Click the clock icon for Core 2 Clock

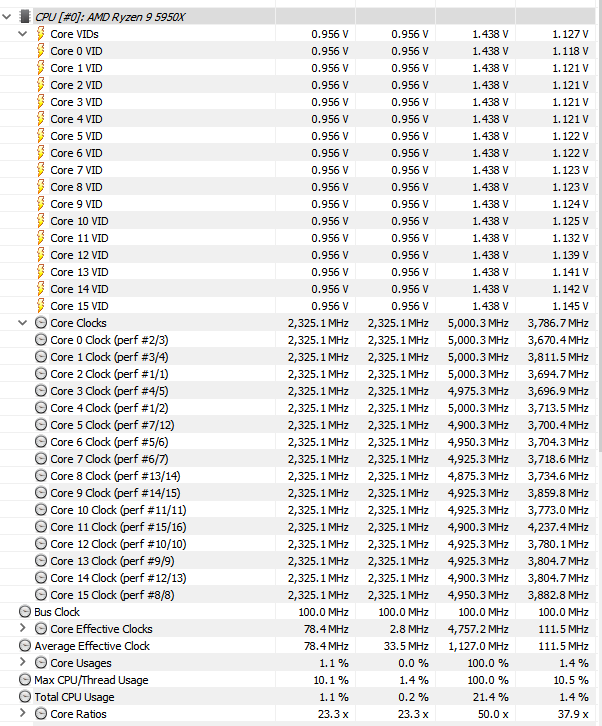click(41, 374)
